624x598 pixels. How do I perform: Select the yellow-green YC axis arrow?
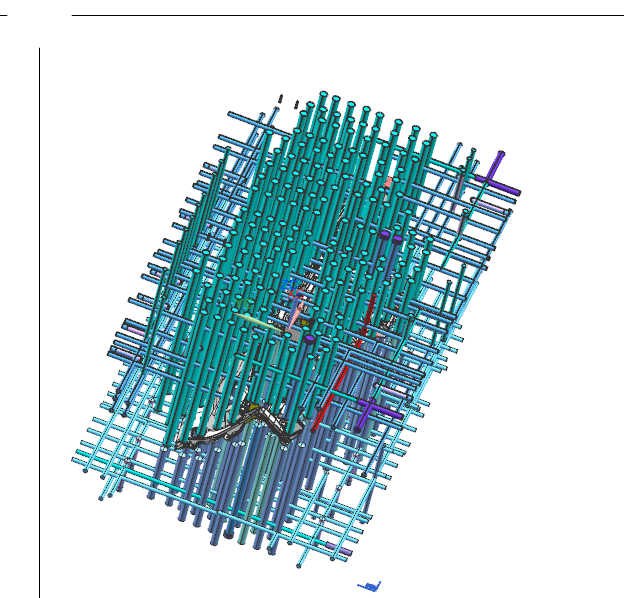258,322
